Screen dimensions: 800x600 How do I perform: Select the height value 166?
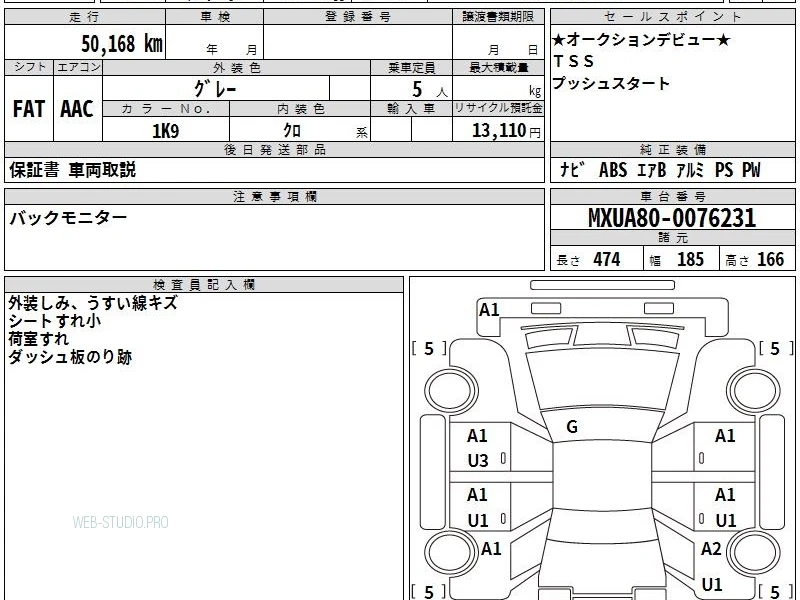[770, 259]
